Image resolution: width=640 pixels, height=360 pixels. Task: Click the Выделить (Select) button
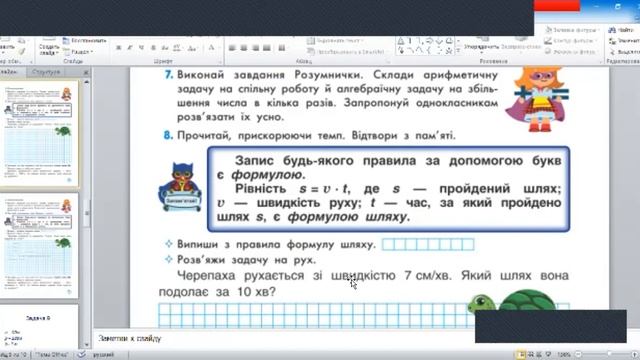click(x=624, y=52)
